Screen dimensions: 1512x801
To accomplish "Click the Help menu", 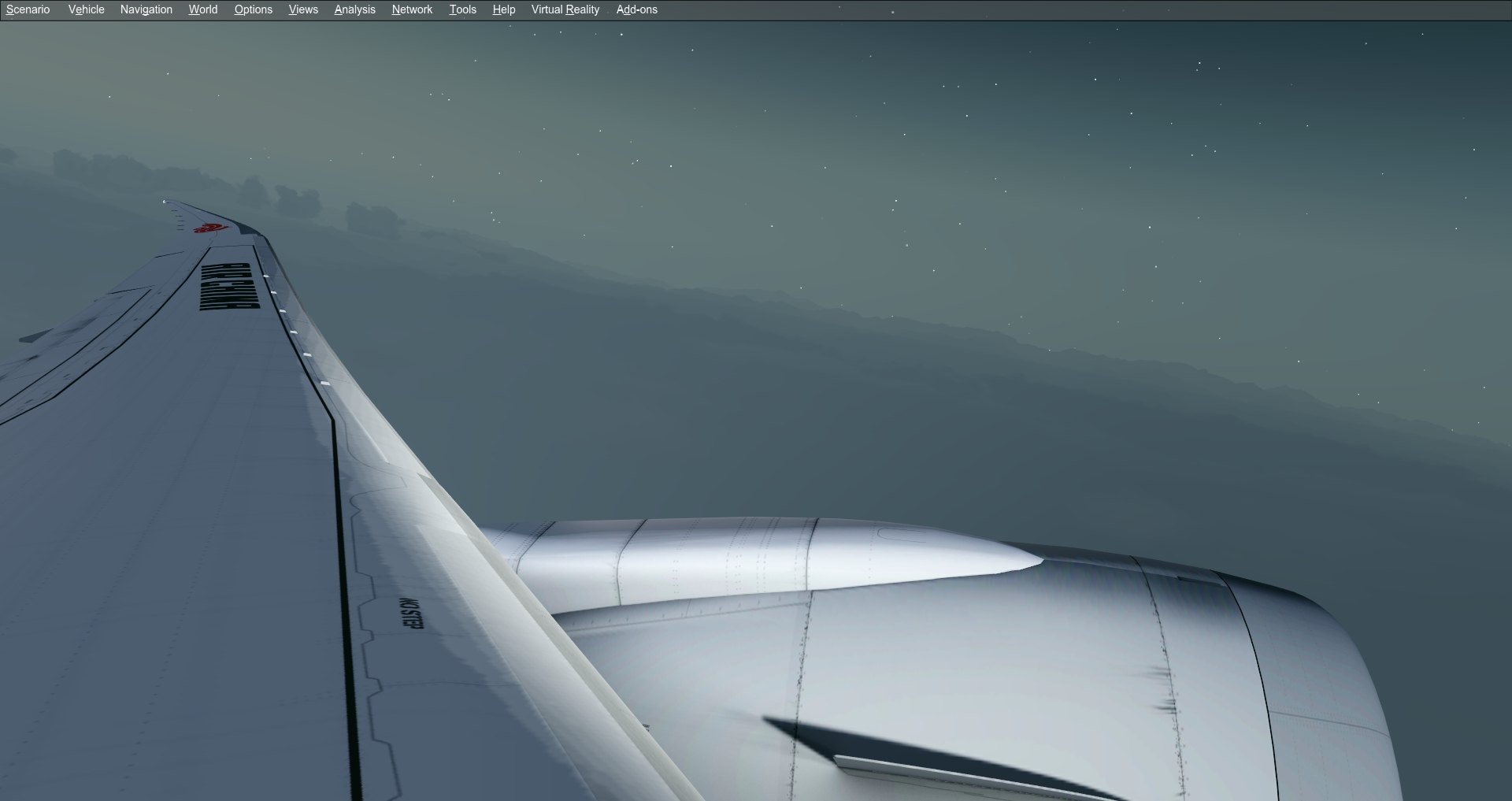I will 503,9.
